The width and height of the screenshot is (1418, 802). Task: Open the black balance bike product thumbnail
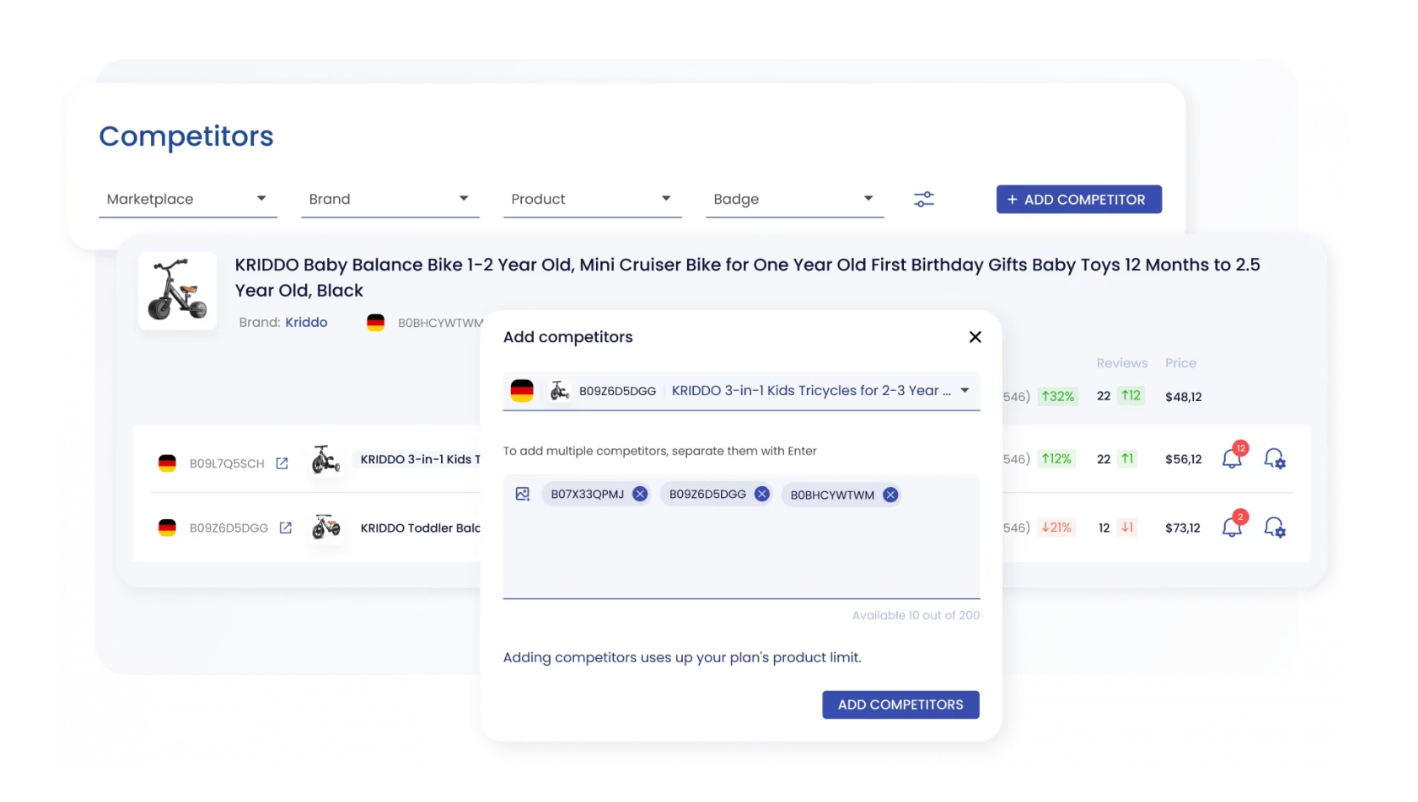178,291
